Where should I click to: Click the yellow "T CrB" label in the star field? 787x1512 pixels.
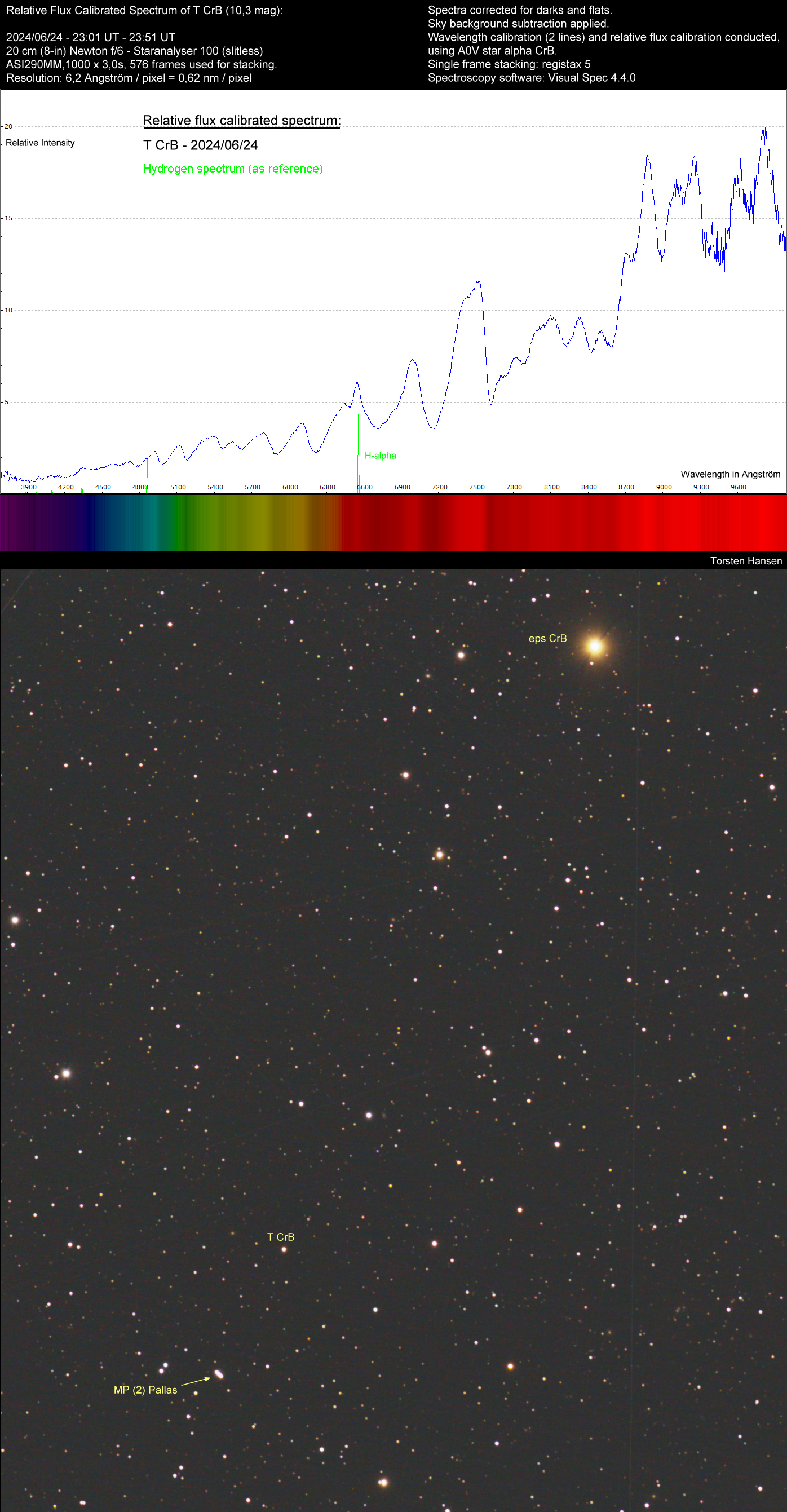[x=281, y=1237]
